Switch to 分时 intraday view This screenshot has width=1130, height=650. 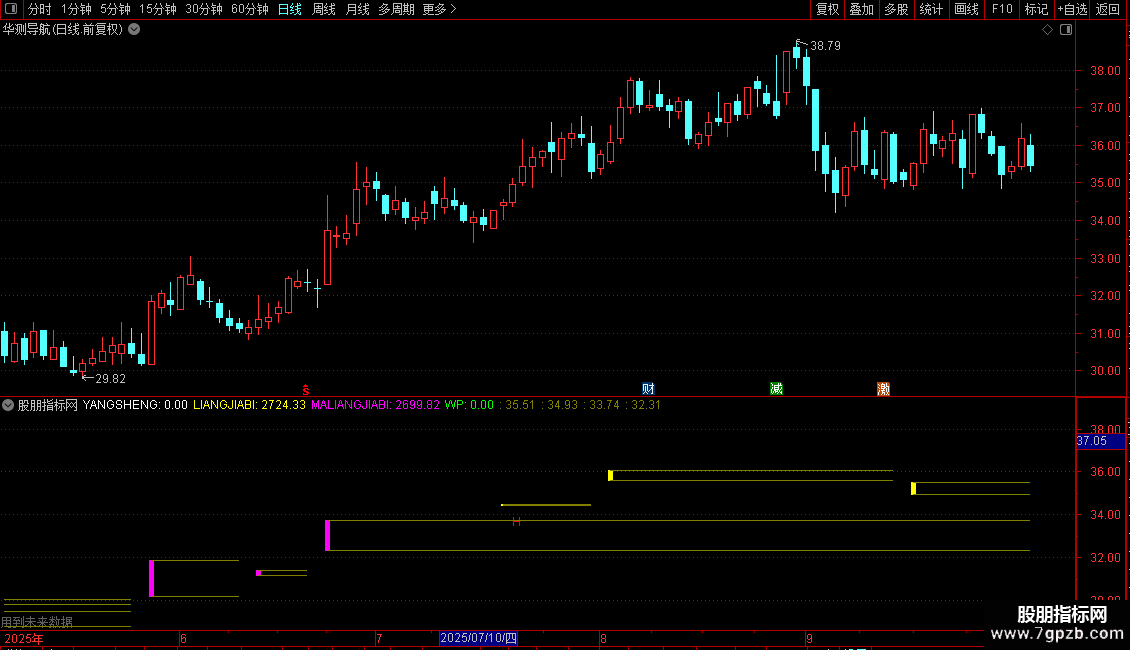(40, 9)
